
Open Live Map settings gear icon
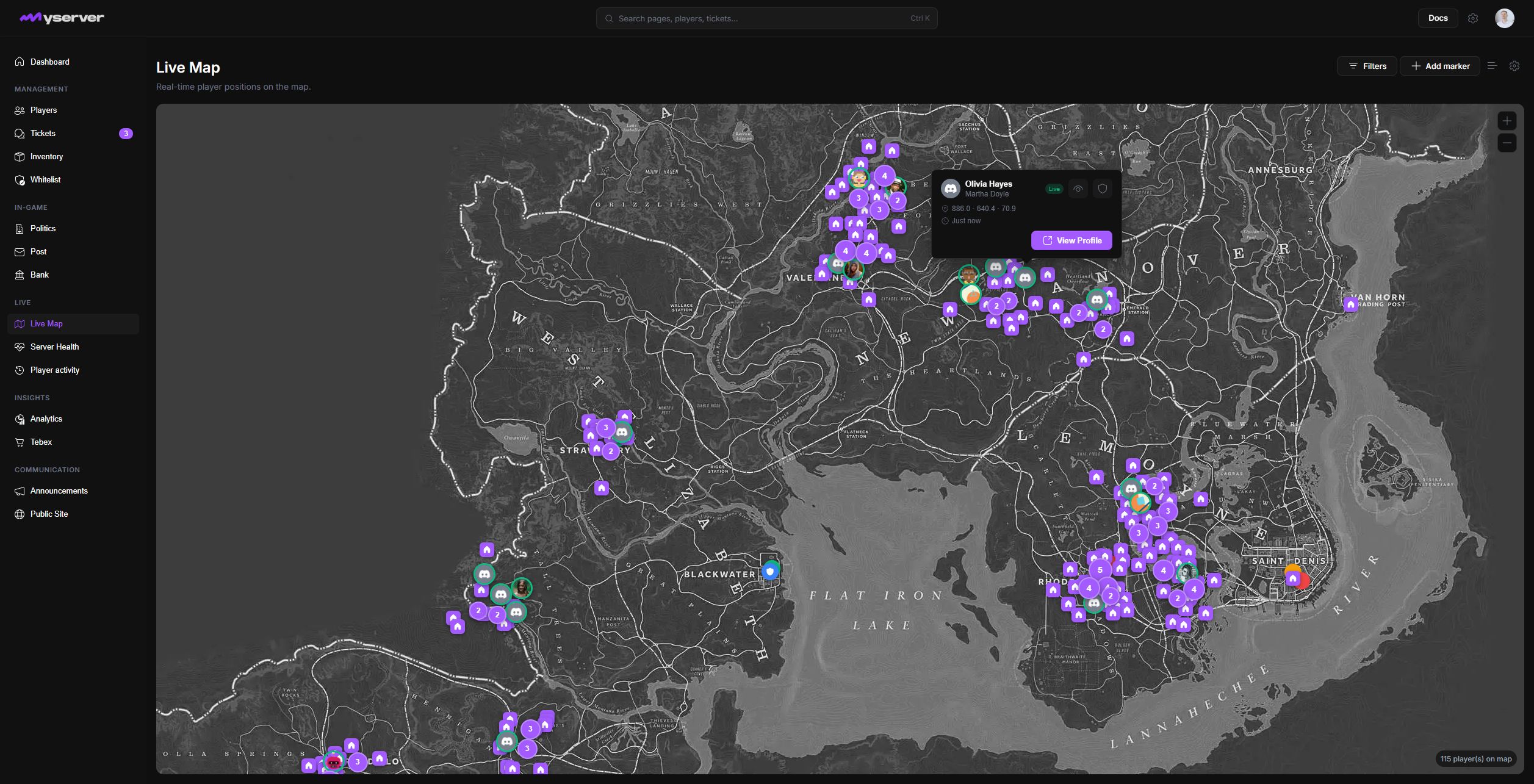click(1514, 66)
